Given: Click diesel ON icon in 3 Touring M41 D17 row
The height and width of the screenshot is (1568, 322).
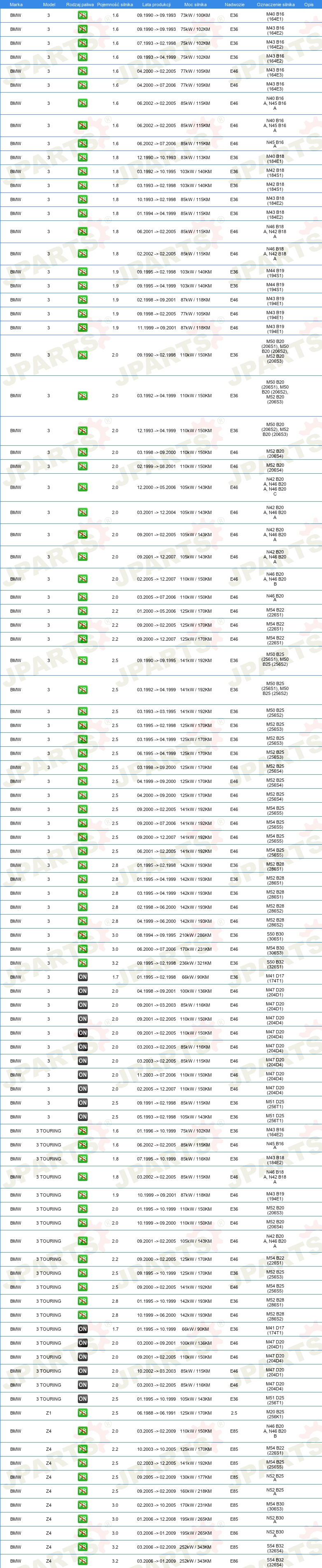Looking at the screenshot, I should pyautogui.click(x=82, y=1329).
